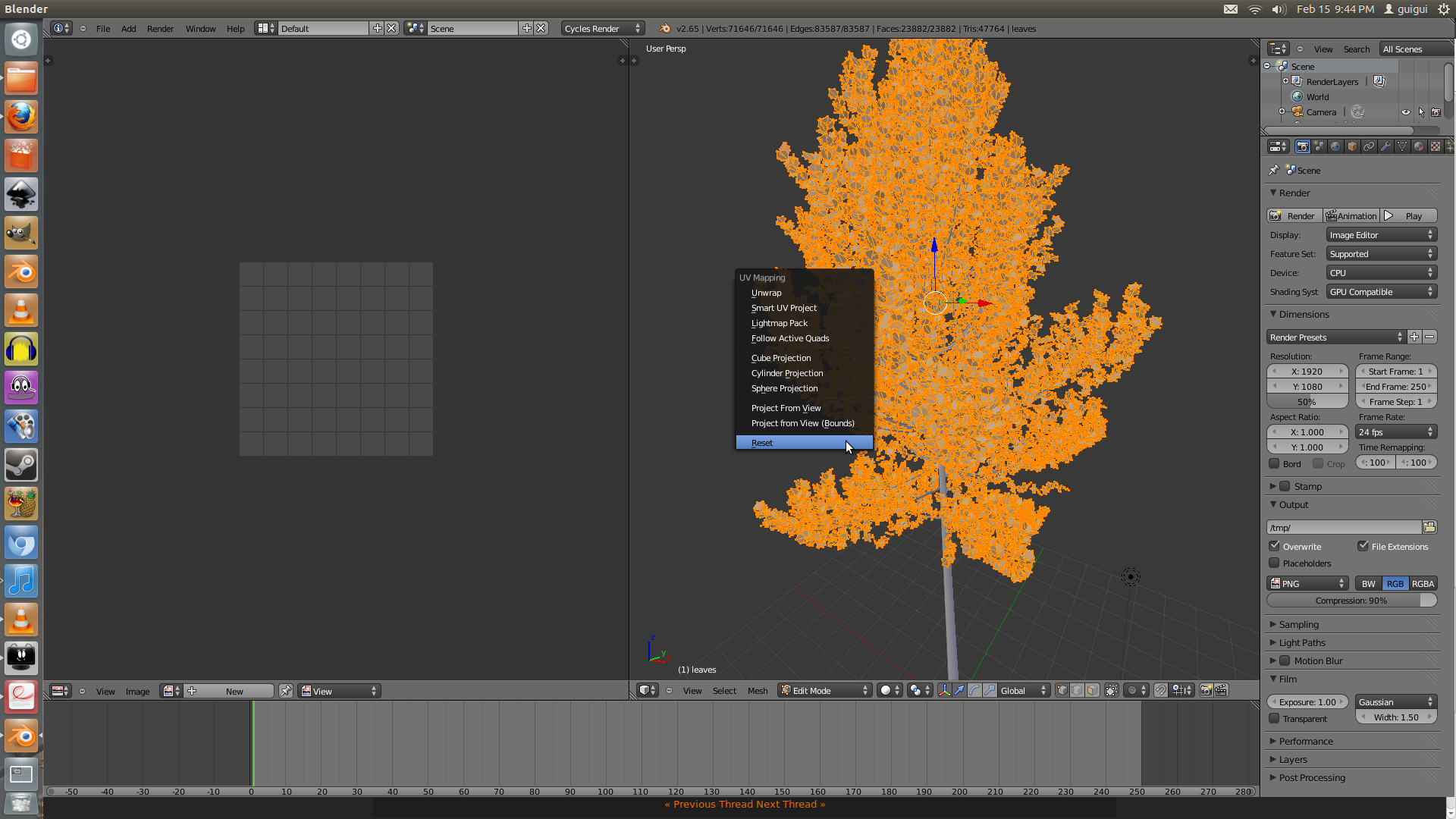Open the Texture checker tab
Viewport: 1456px width, 819px height.
point(1436,146)
